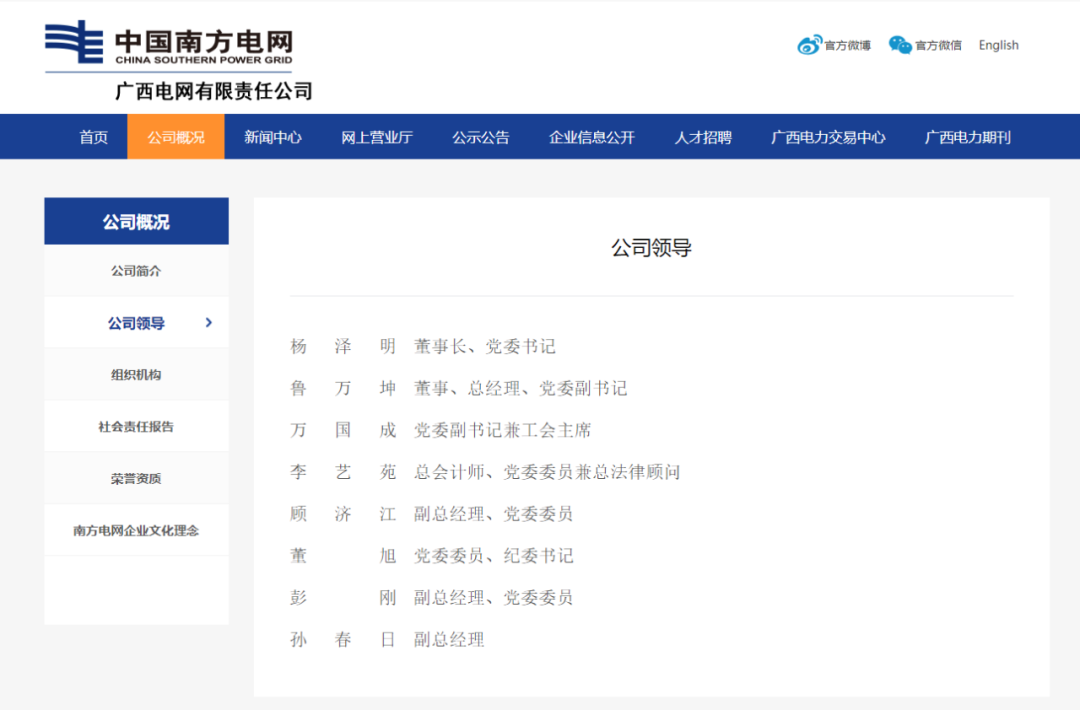Visit 广西电力交易中心 from navigation
Viewport: 1080px width, 710px height.
pos(828,137)
